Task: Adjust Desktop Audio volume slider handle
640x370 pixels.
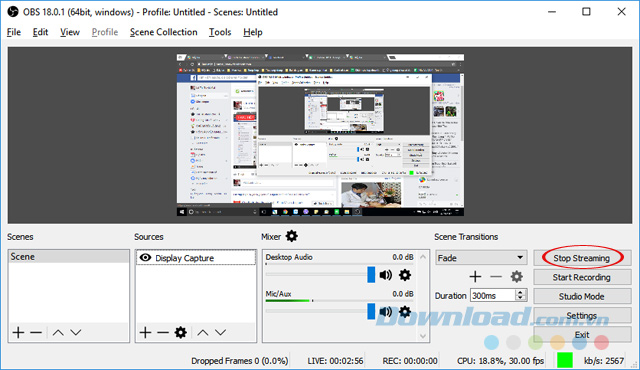Action: click(x=371, y=275)
